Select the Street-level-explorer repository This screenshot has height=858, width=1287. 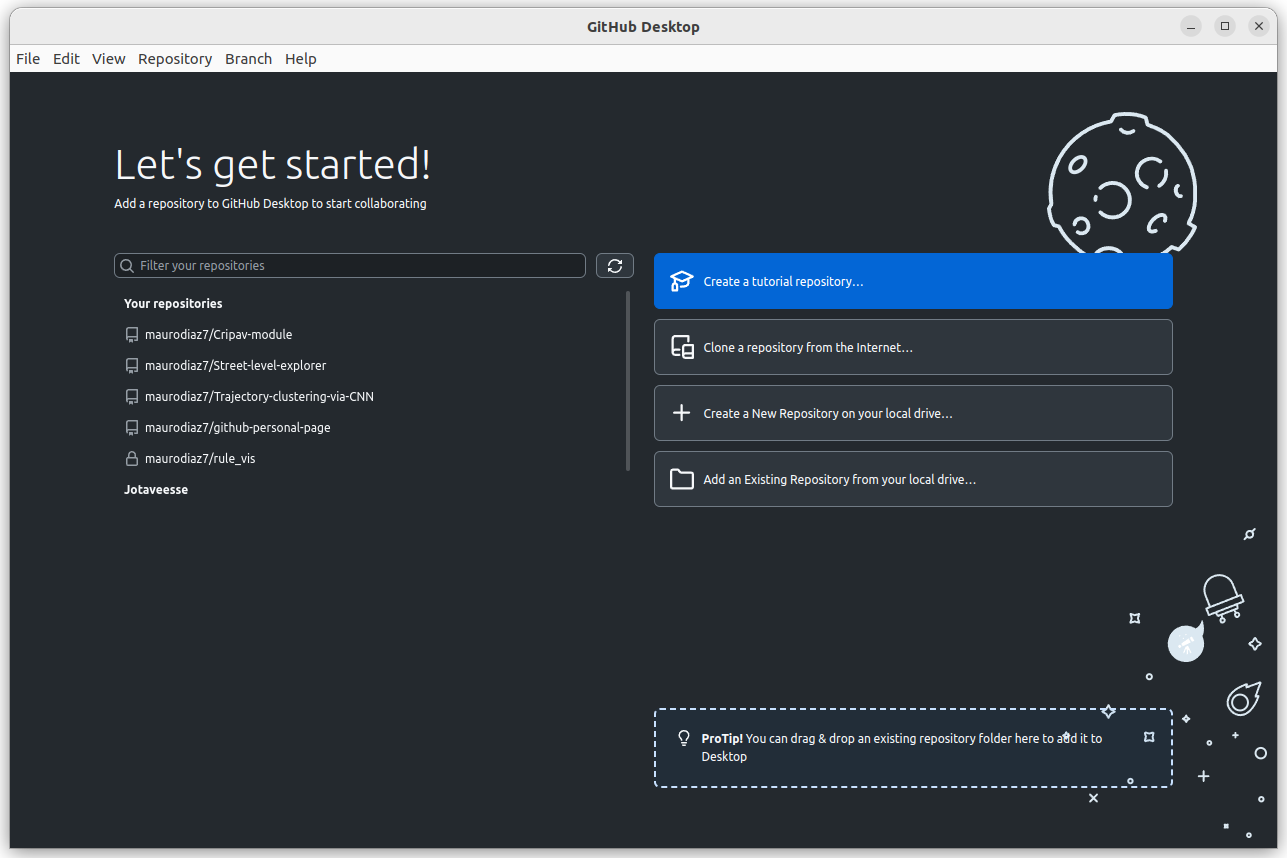(236, 365)
